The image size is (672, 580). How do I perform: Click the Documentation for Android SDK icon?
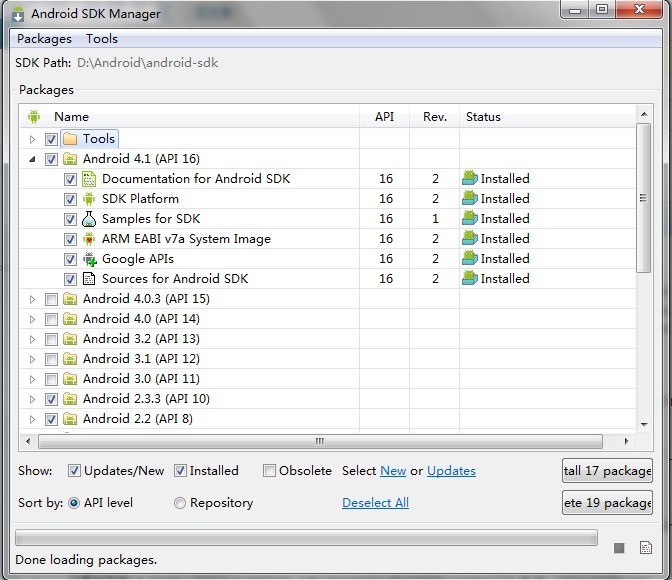[x=89, y=179]
